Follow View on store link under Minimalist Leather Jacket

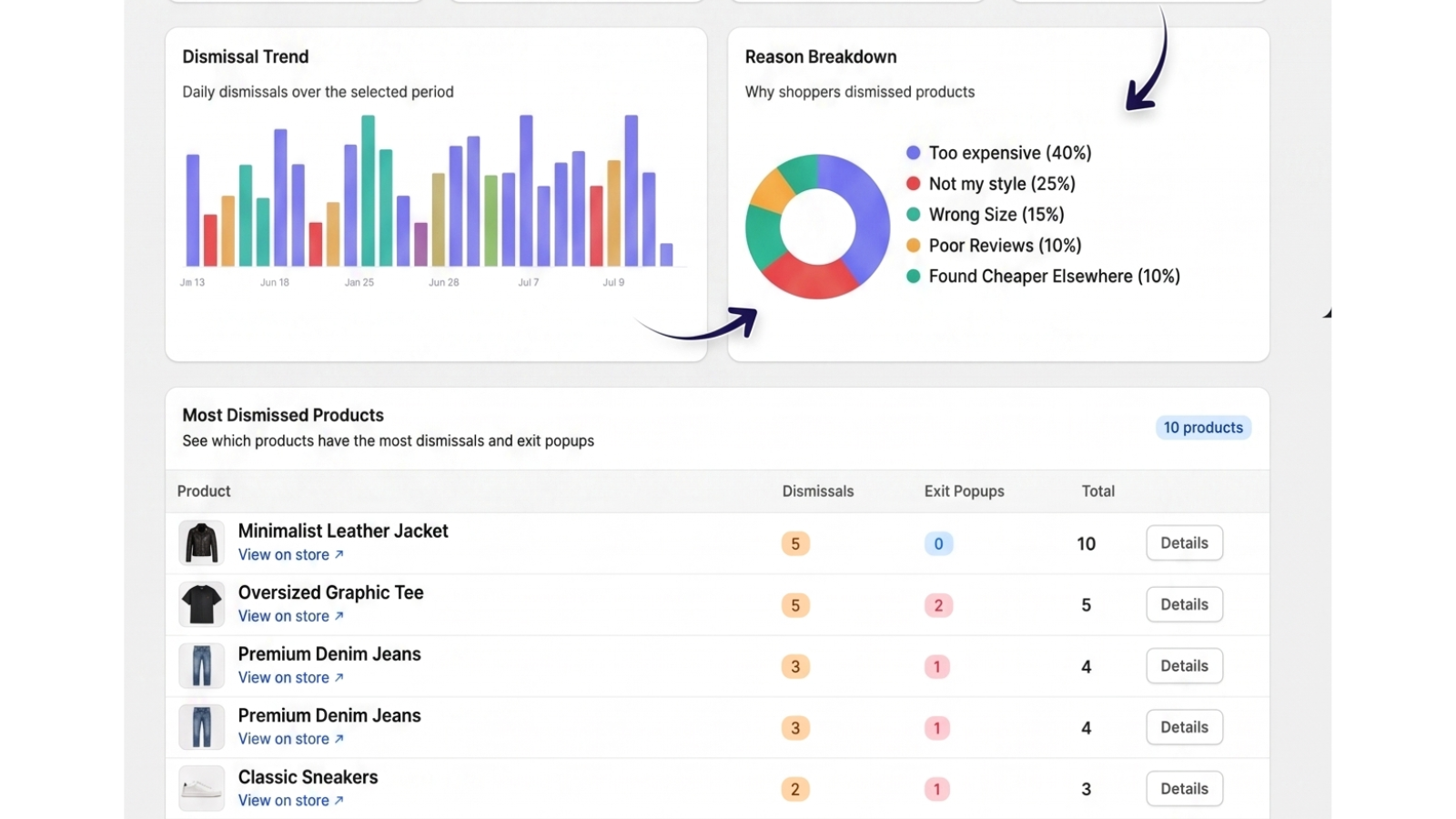point(291,555)
